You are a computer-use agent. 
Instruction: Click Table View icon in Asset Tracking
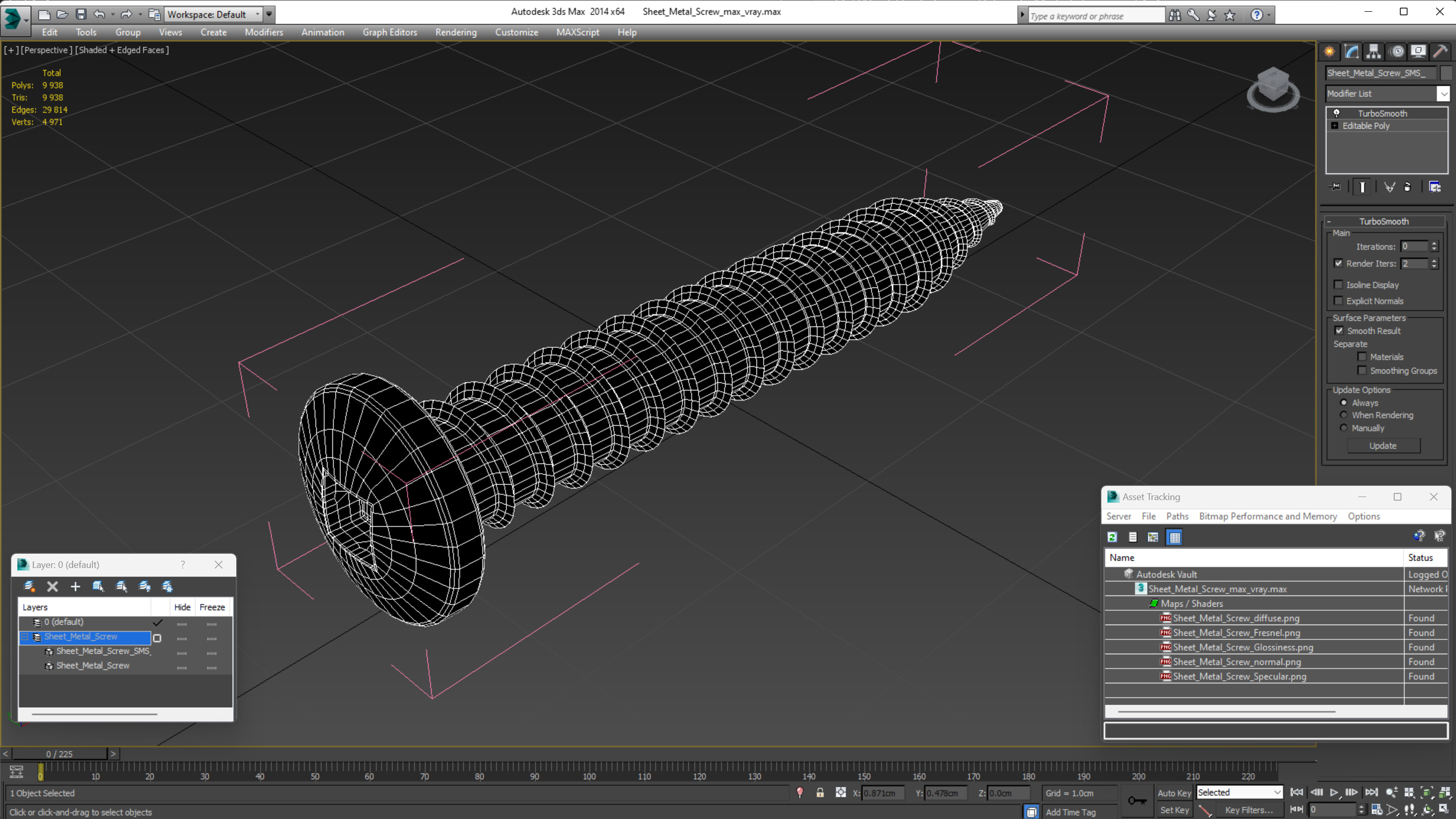point(1174,537)
